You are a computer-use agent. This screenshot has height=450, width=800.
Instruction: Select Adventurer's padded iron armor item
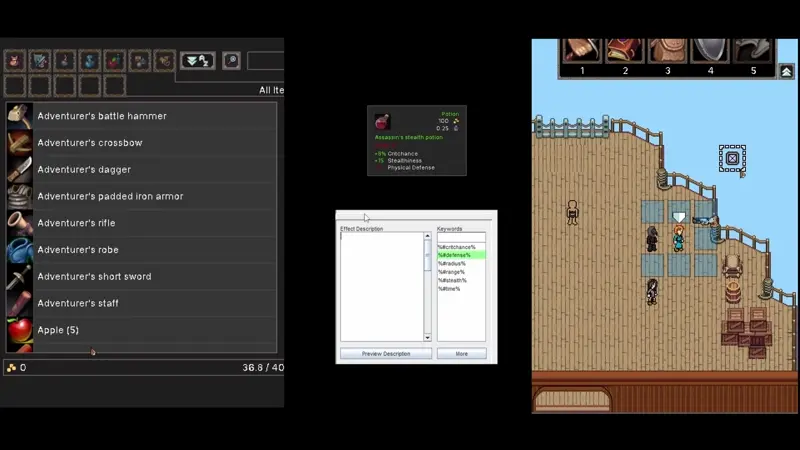tap(140, 196)
